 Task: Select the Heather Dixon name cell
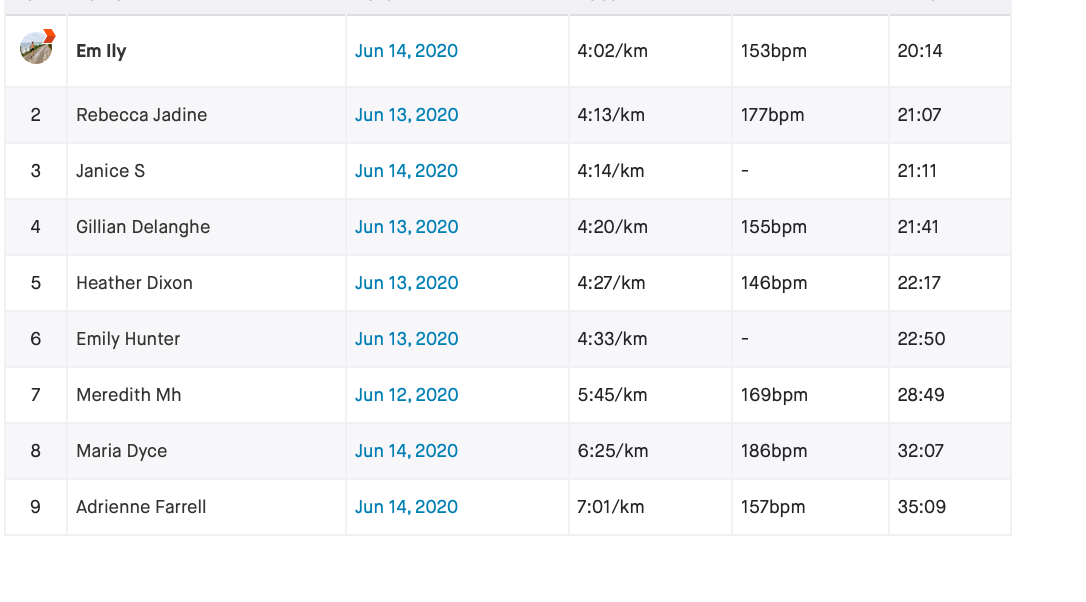tap(206, 283)
